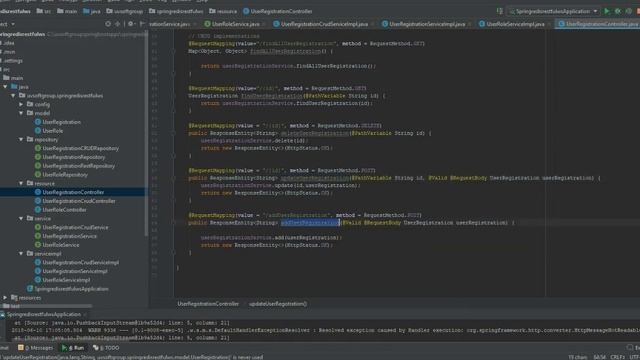Click the Debug bug icon in the toolbar
The image size is (640, 360).
tap(618, 11)
